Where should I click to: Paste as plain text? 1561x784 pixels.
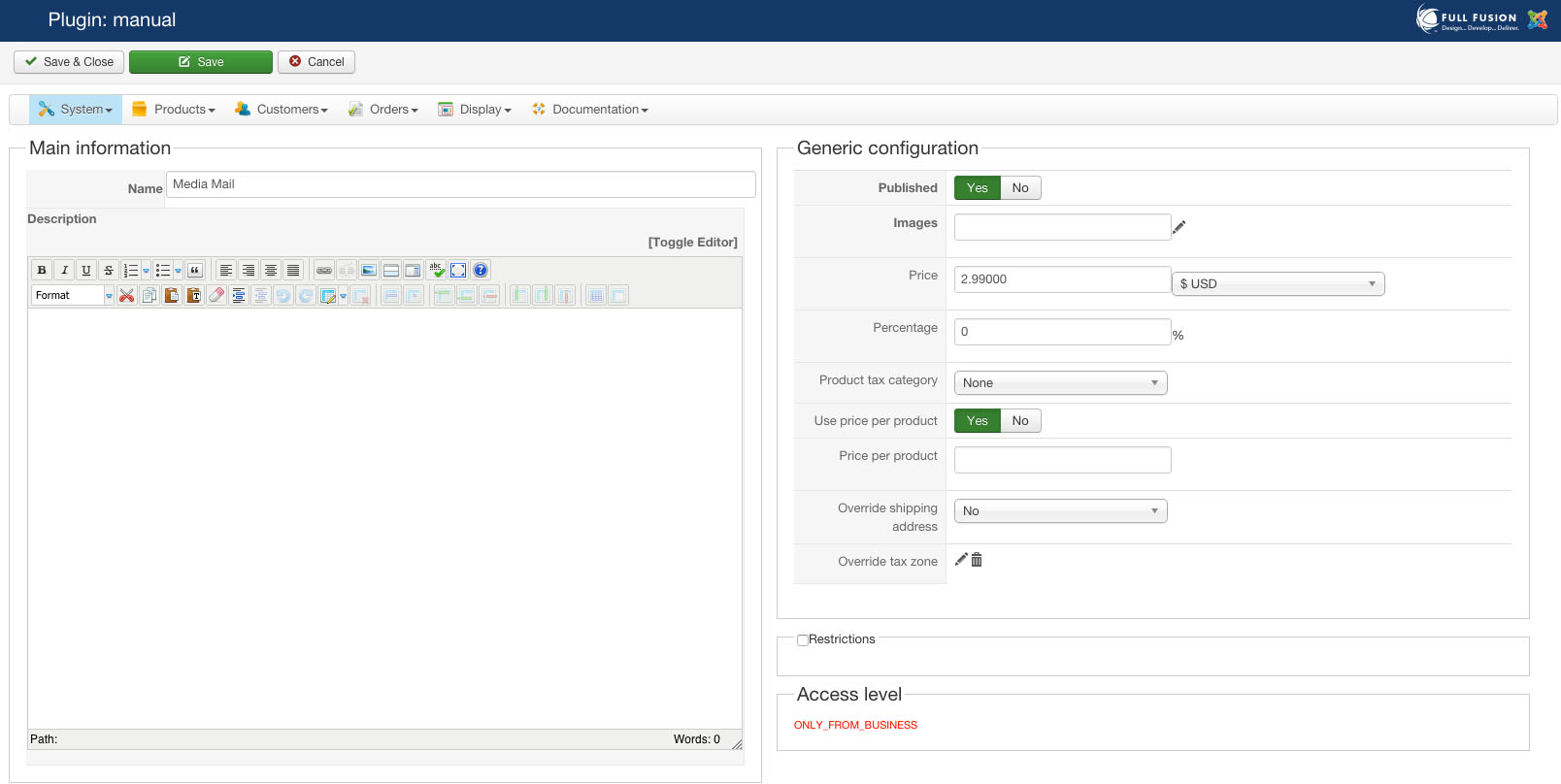click(193, 295)
